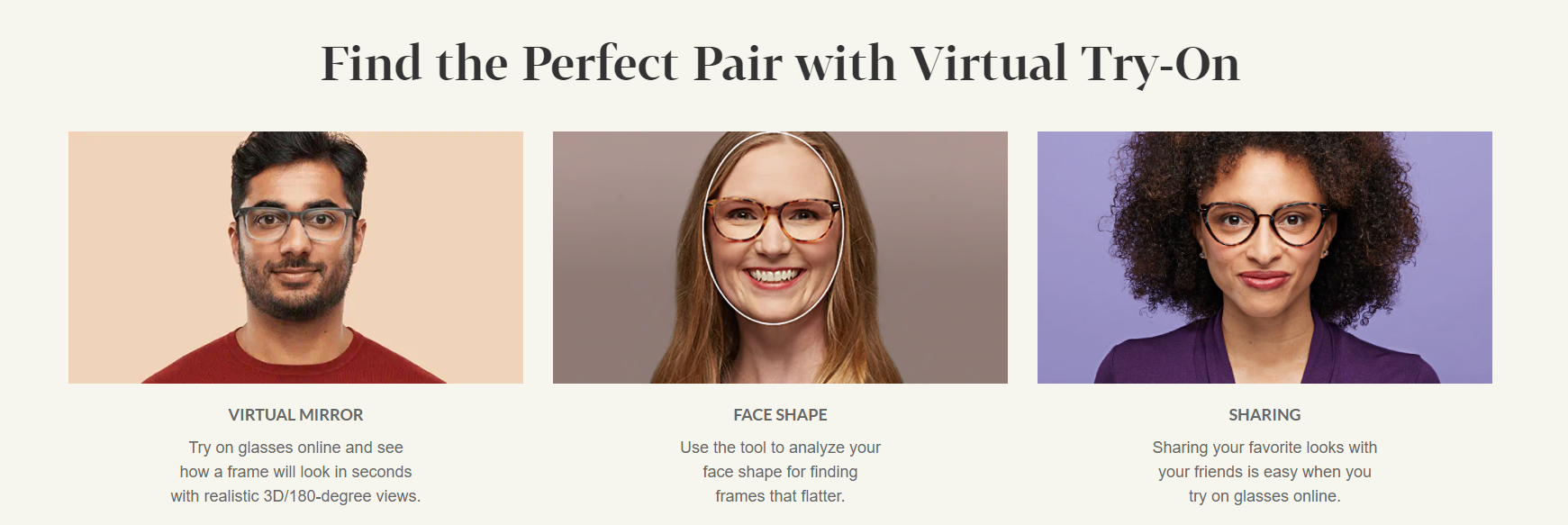
Task: Click text 'with realistic 3D/180-degree views.'
Action: (295, 496)
